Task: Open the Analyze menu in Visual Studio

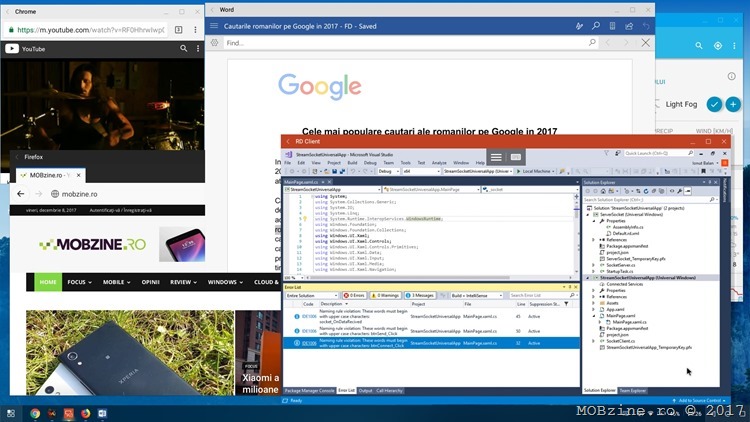Action: pos(439,163)
